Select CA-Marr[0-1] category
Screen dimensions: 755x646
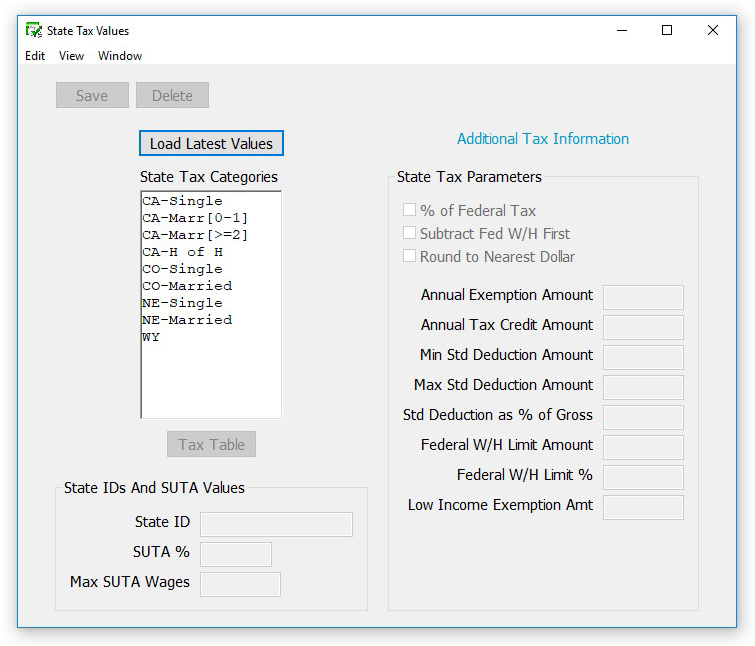pos(211,218)
